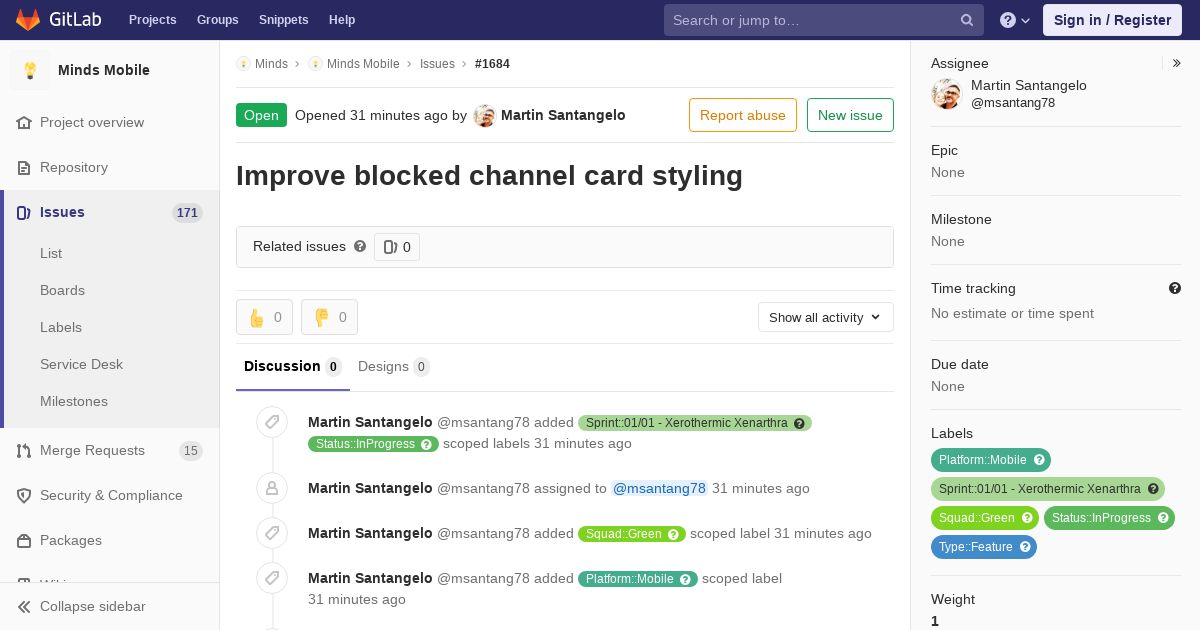Open Snippets in top navigation
1200x630 pixels.
click(x=283, y=20)
